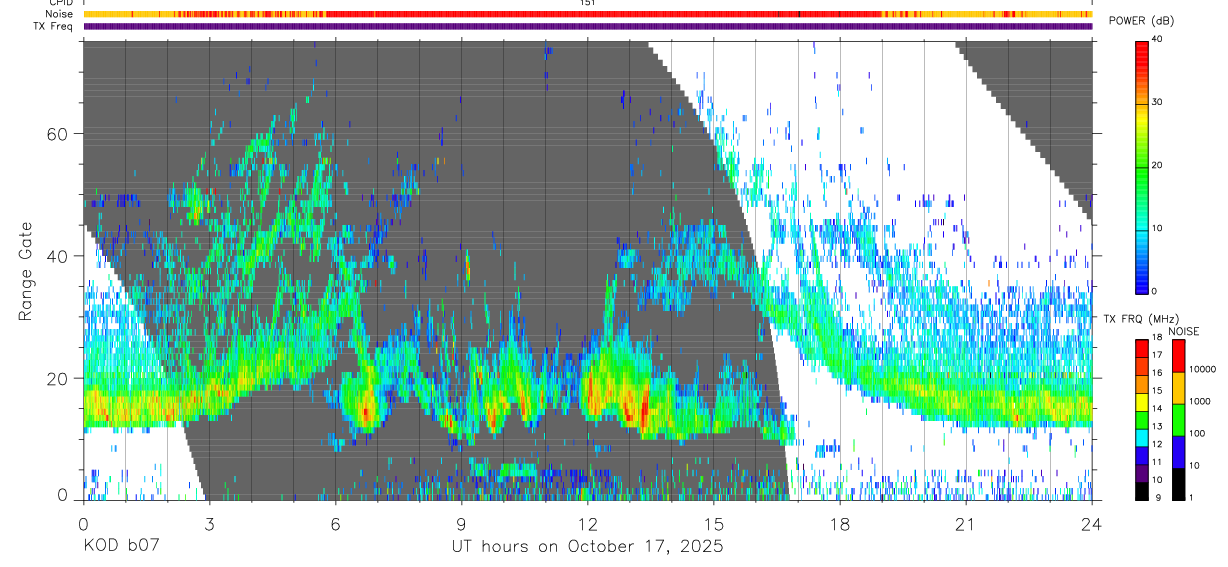Click x-axis tick label 3
Viewport: 1228px width, 567px height.
click(209, 523)
